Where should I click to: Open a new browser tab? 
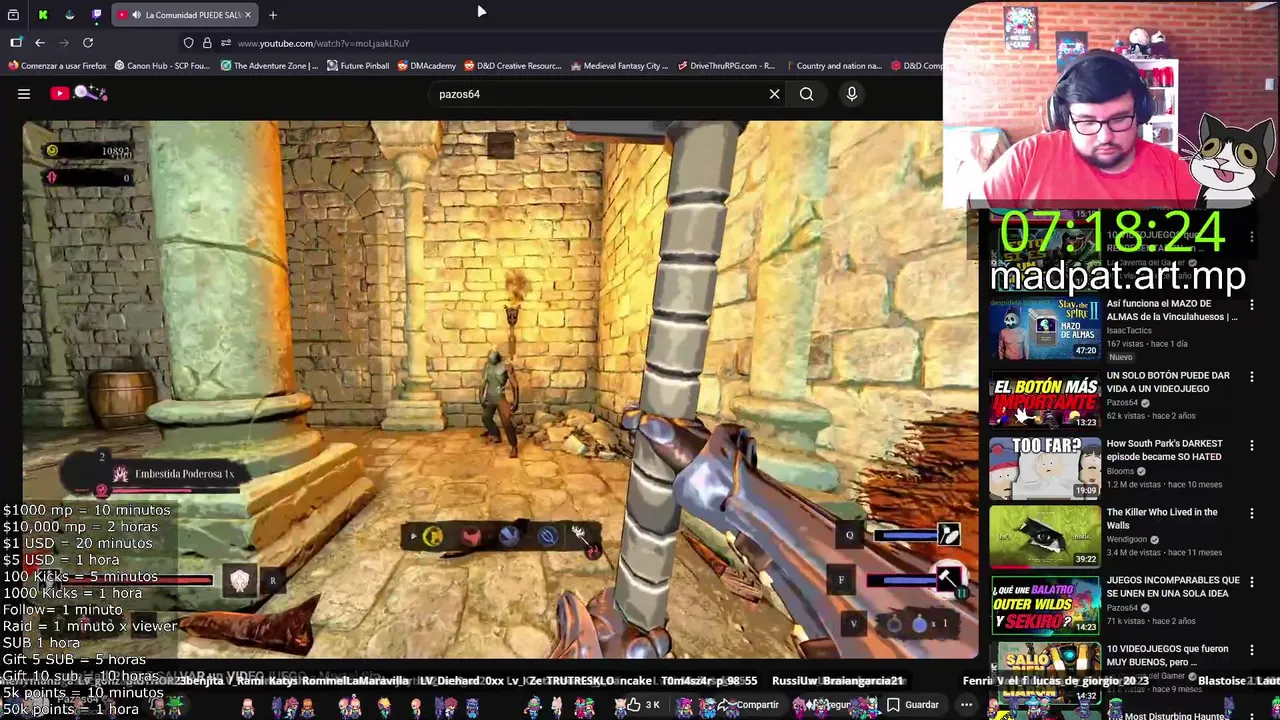(x=273, y=15)
